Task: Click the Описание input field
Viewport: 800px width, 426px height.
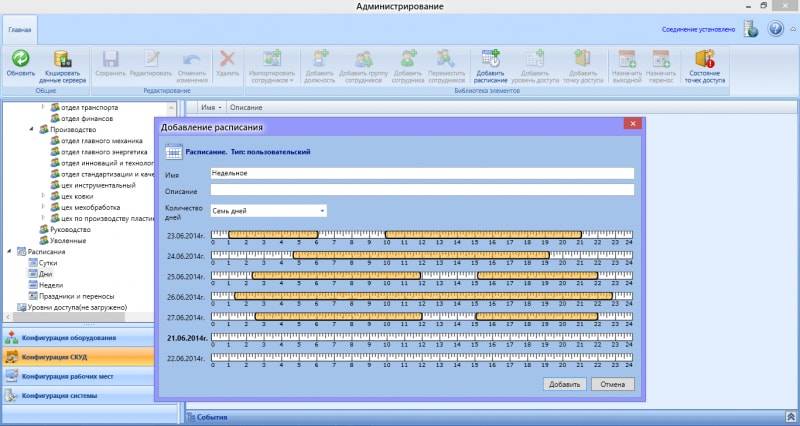Action: coord(421,189)
